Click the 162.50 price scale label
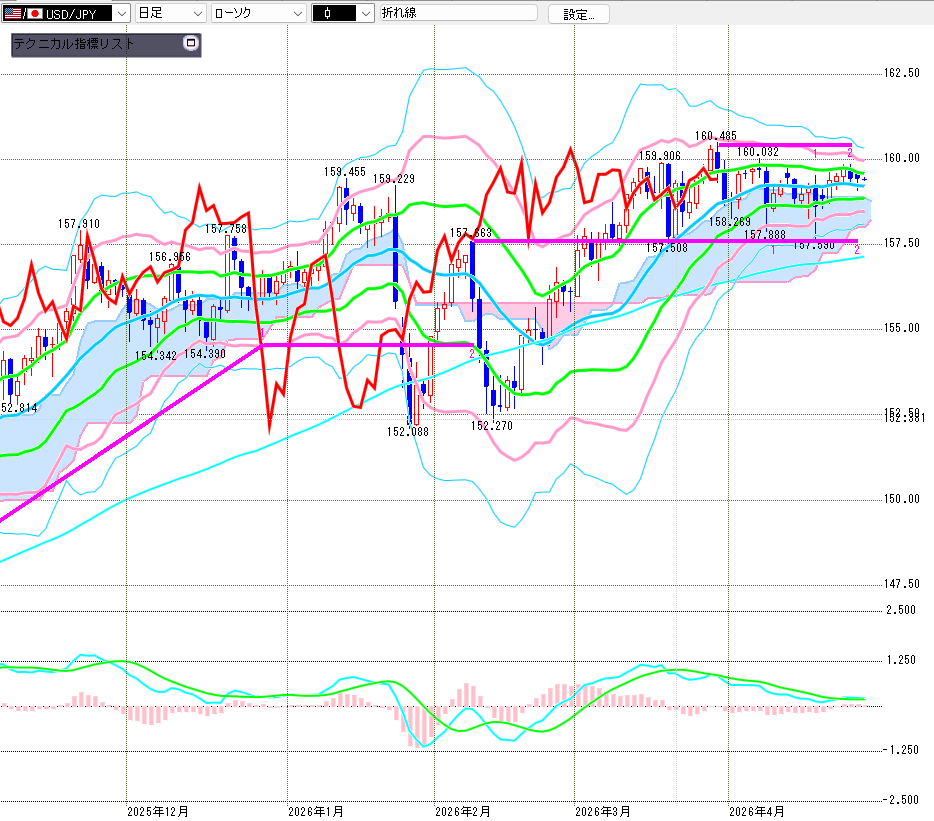Screen dimensions: 934x821 pos(902,73)
